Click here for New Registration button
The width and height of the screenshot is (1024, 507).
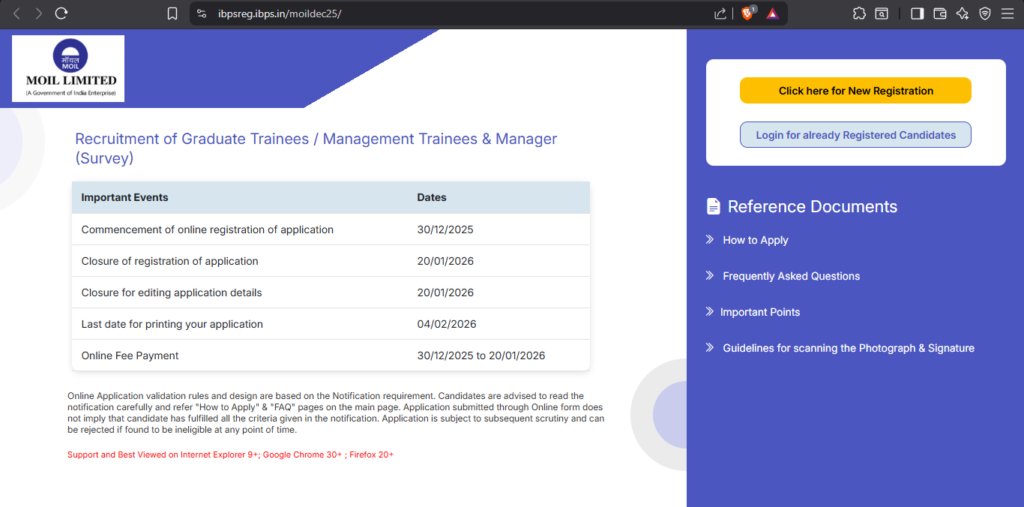click(855, 91)
